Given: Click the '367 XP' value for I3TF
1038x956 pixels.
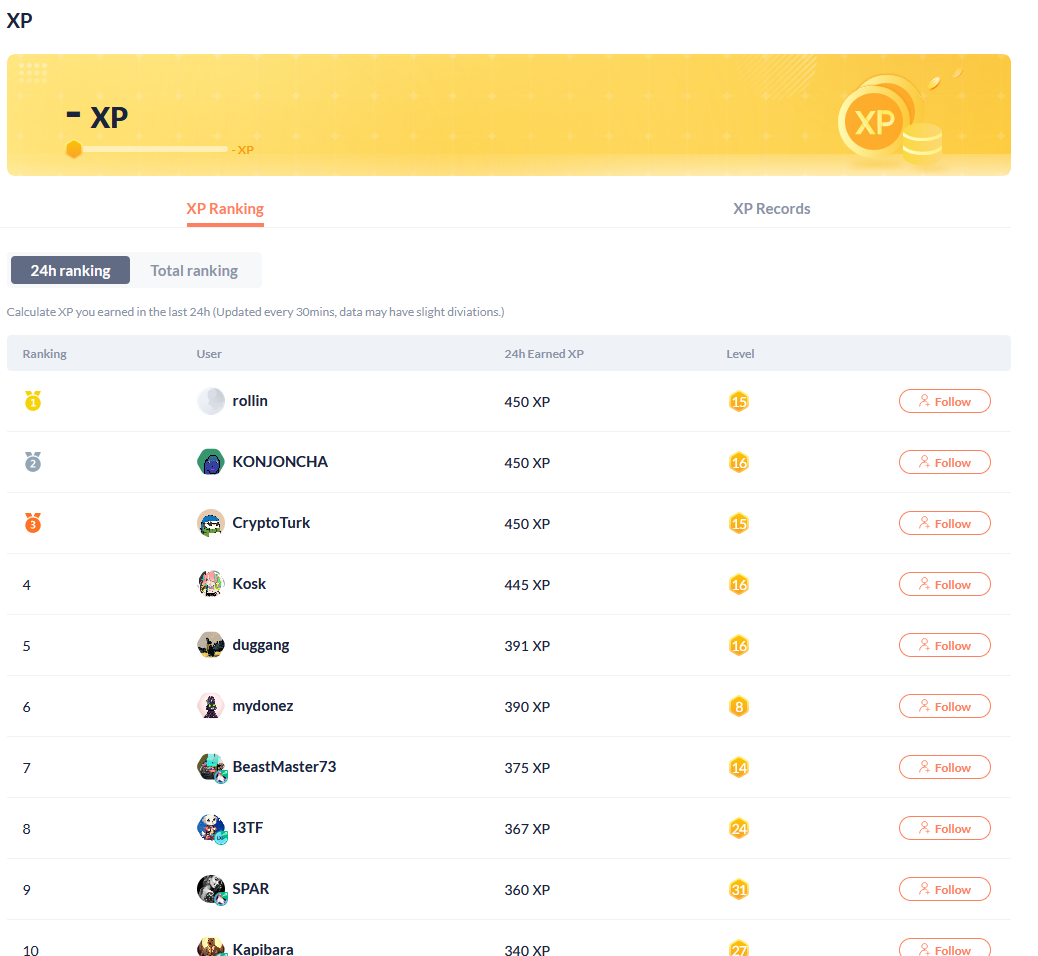Looking at the screenshot, I should click(527, 828).
